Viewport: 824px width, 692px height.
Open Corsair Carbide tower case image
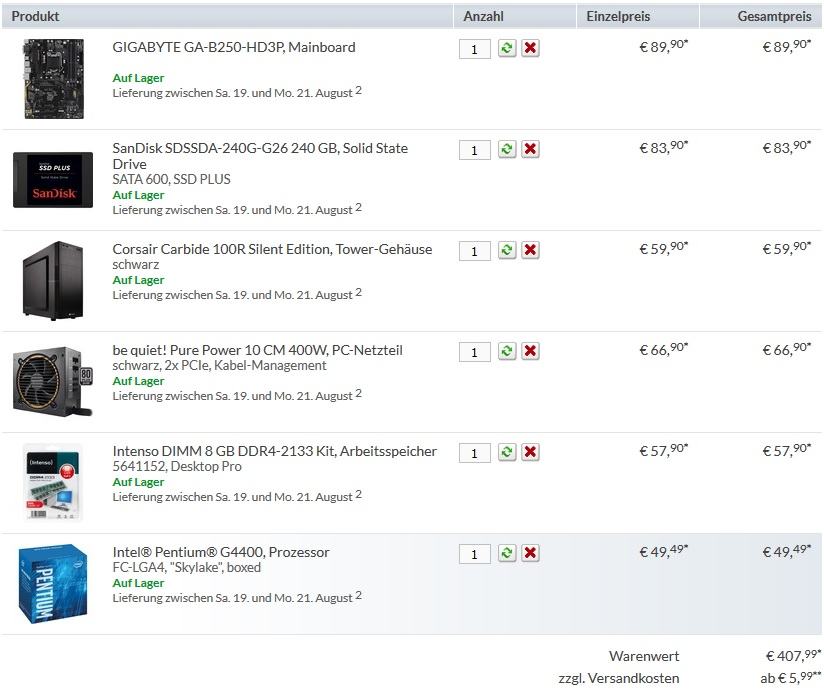pyautogui.click(x=53, y=281)
